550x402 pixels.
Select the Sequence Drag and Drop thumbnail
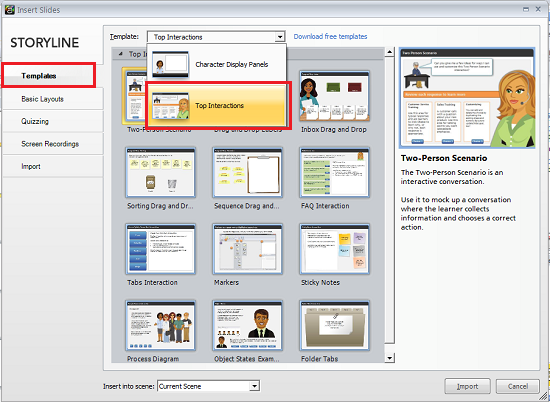click(247, 172)
